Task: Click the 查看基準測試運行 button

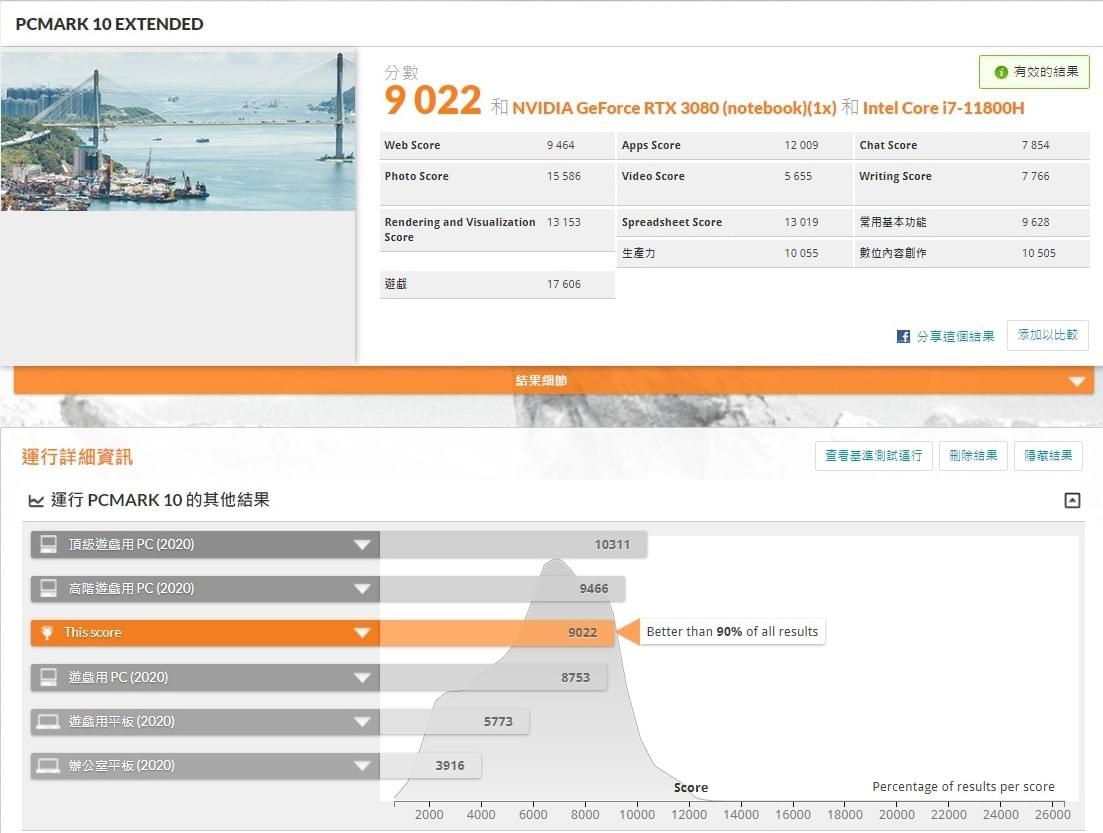Action: point(874,456)
